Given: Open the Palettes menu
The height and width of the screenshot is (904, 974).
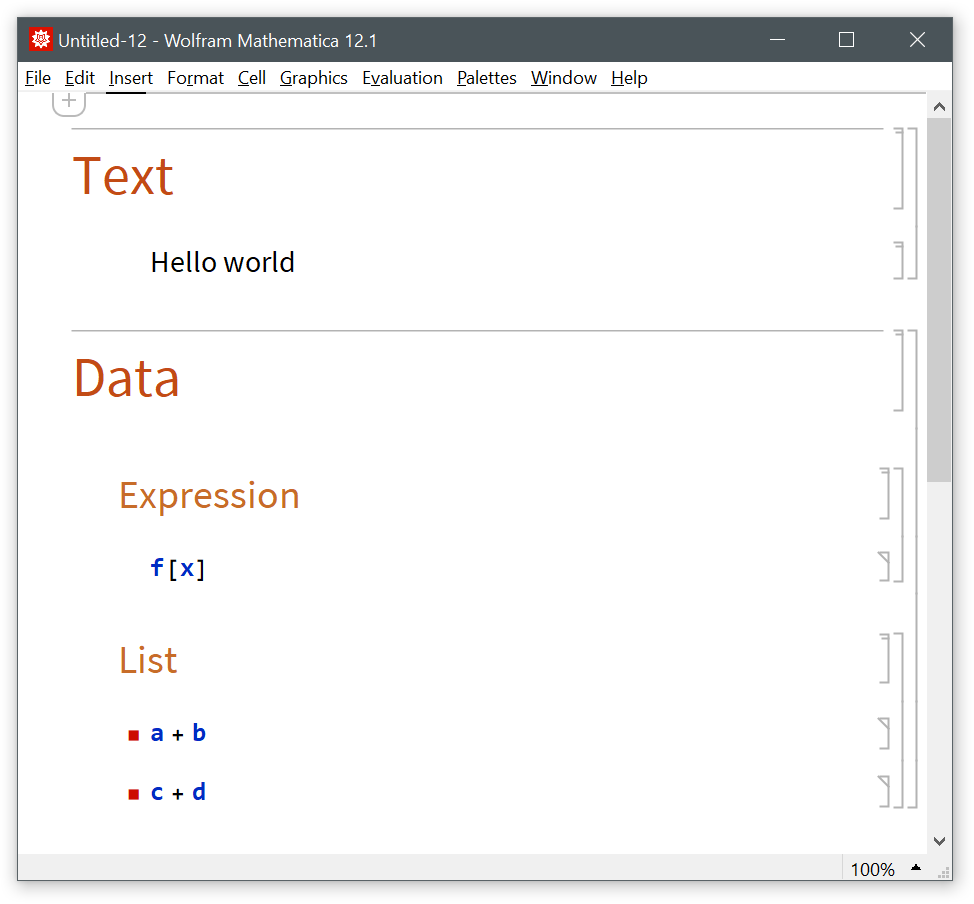Looking at the screenshot, I should (486, 78).
